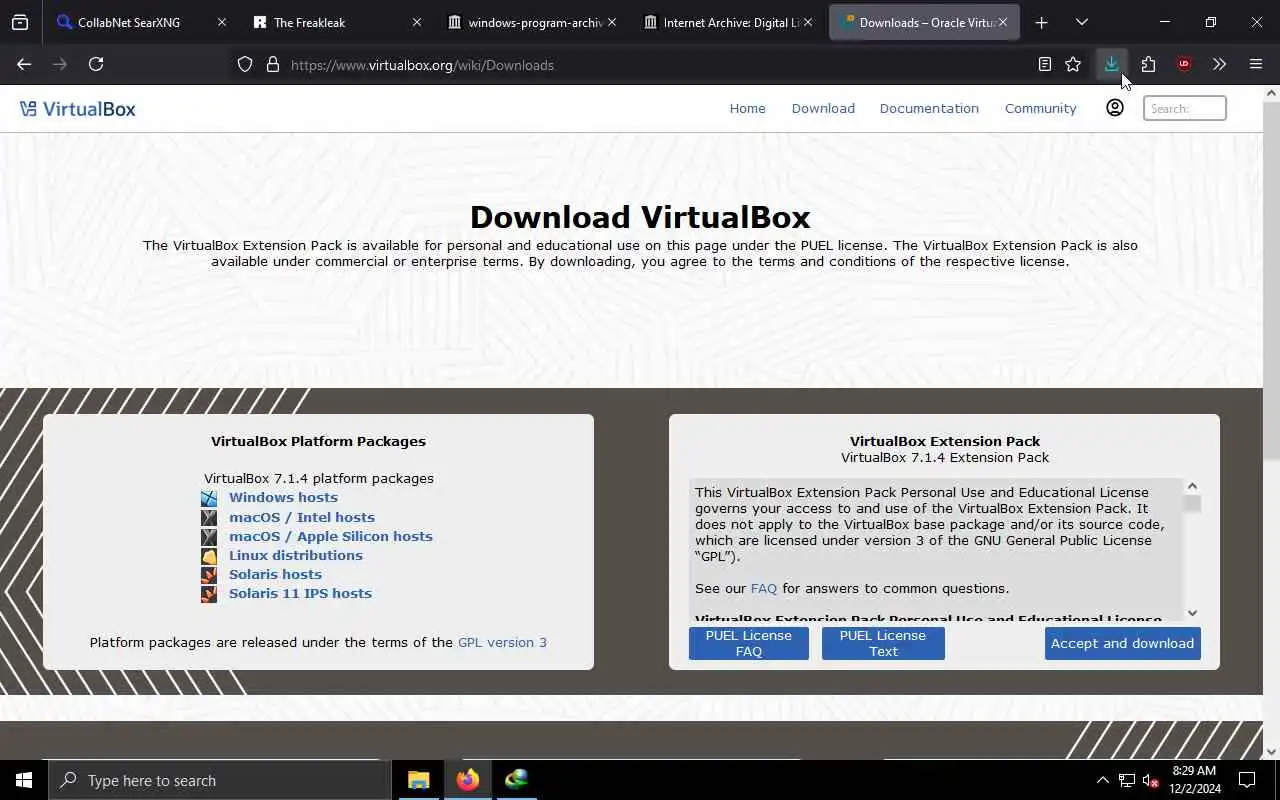Viewport: 1280px width, 800px height.
Task: Open the Download navigation item
Action: coord(823,108)
